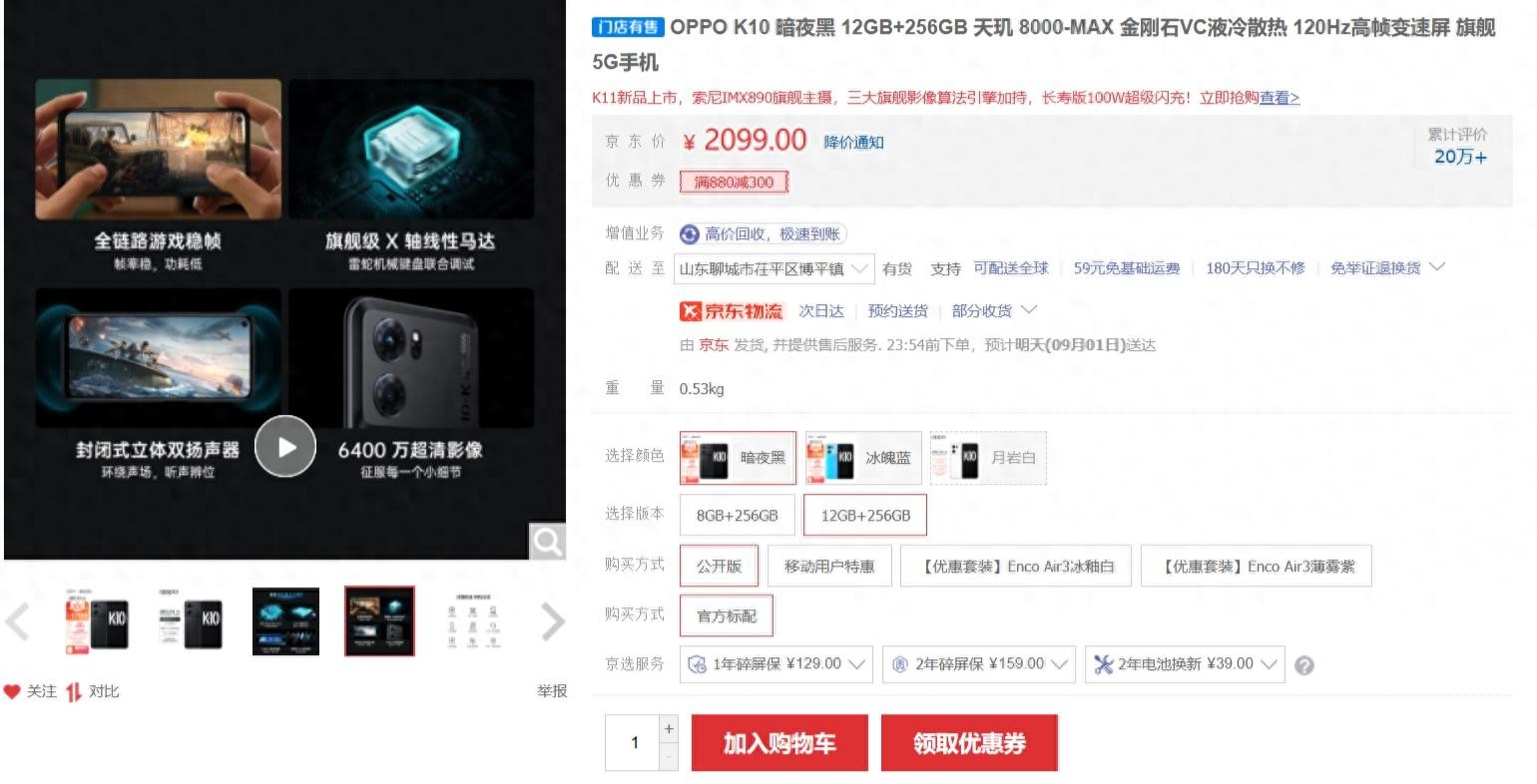Click the heart 关注 follow icon
Viewport: 1537px width, 784px height.
click(12, 691)
